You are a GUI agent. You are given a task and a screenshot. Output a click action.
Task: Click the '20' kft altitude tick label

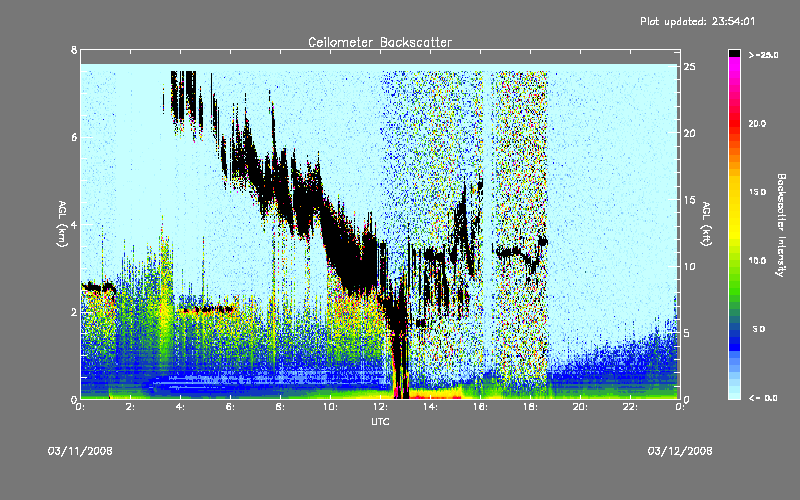coord(689,133)
